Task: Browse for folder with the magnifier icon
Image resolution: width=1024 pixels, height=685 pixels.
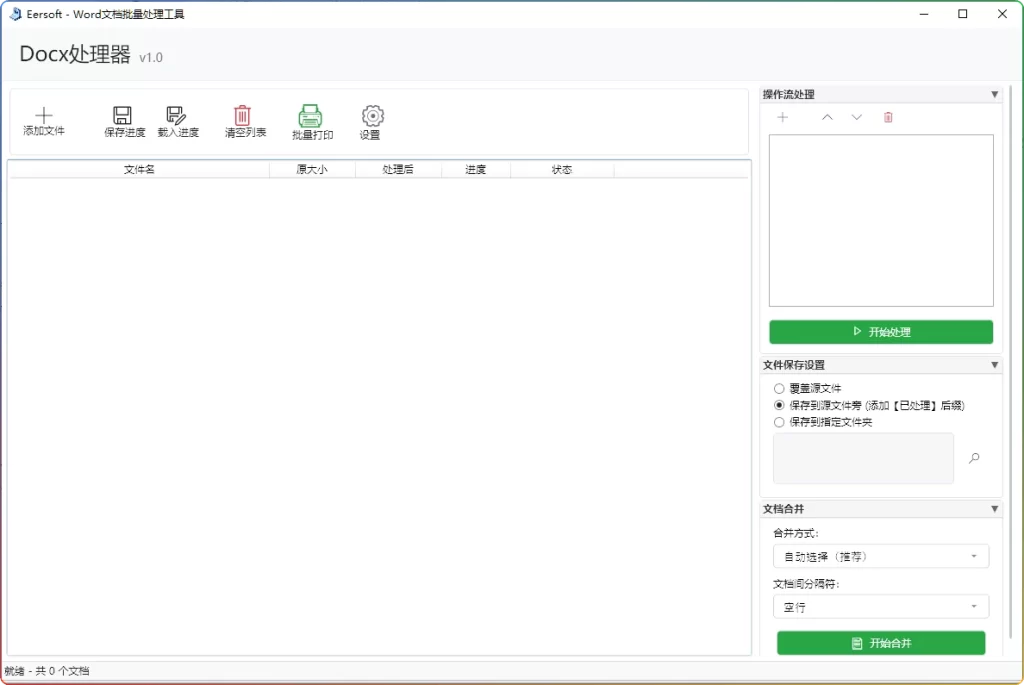Action: (974, 458)
